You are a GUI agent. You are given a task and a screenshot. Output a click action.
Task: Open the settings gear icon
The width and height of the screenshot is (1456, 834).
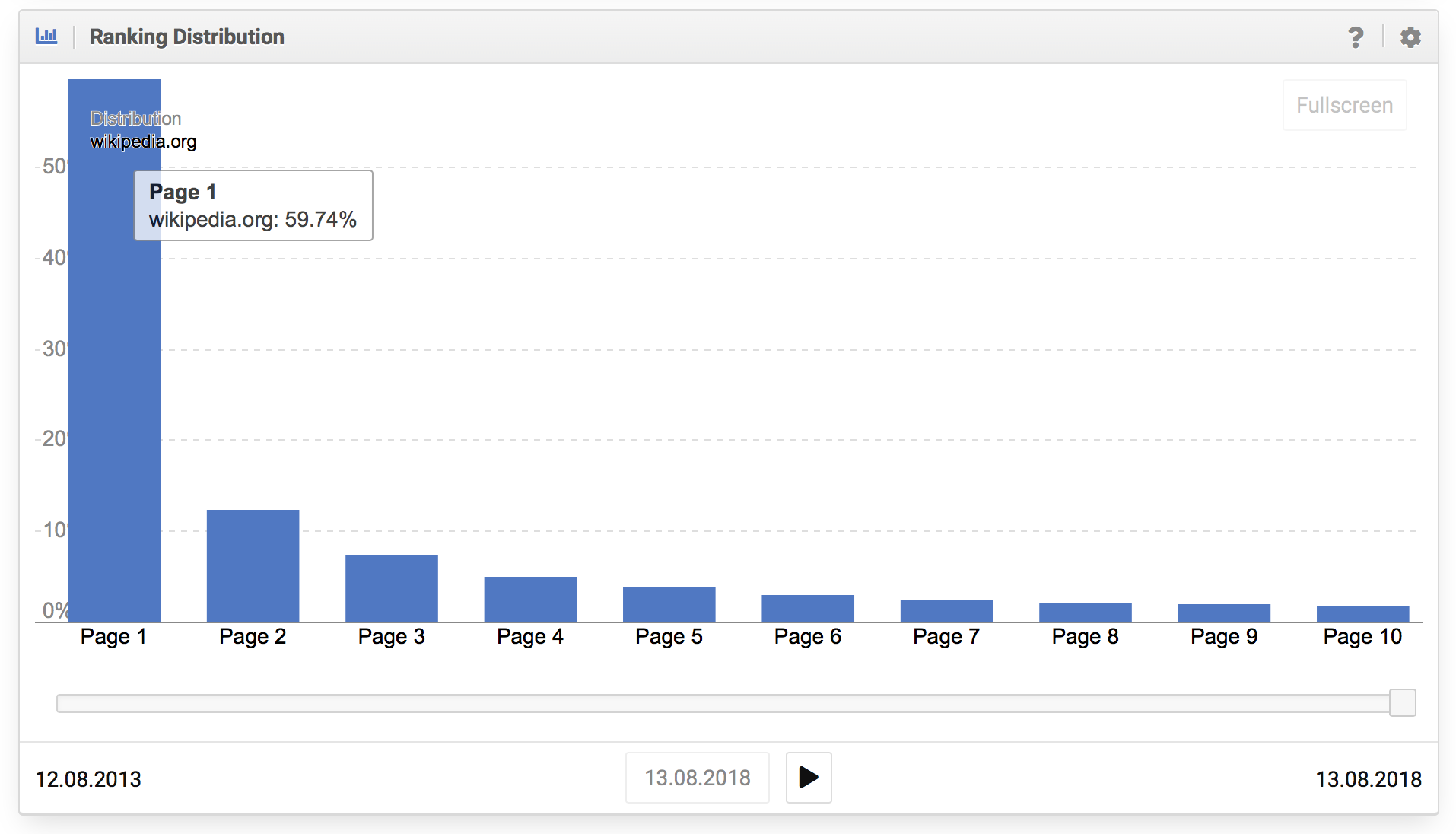[x=1410, y=37]
